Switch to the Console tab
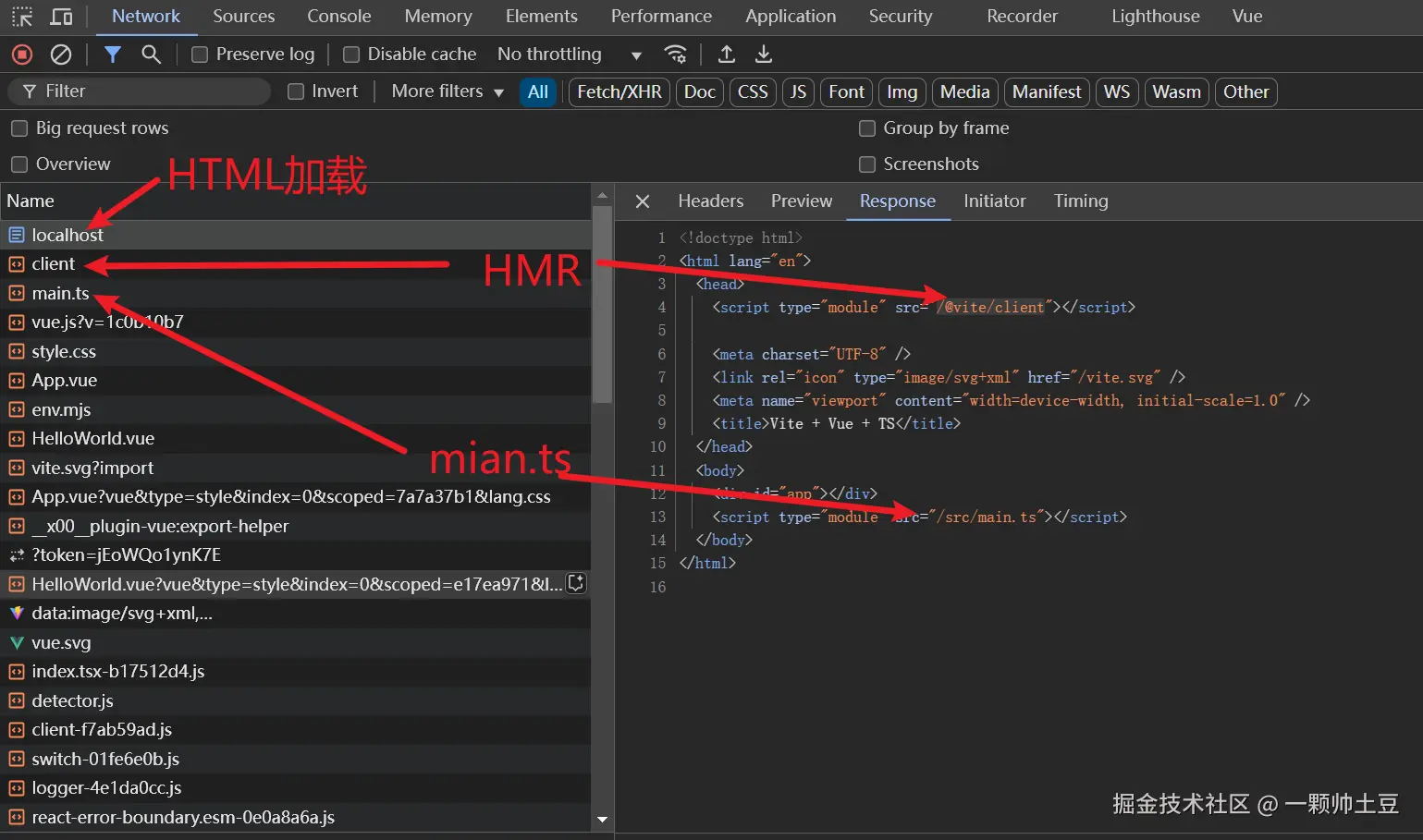1423x840 pixels. coord(338,17)
